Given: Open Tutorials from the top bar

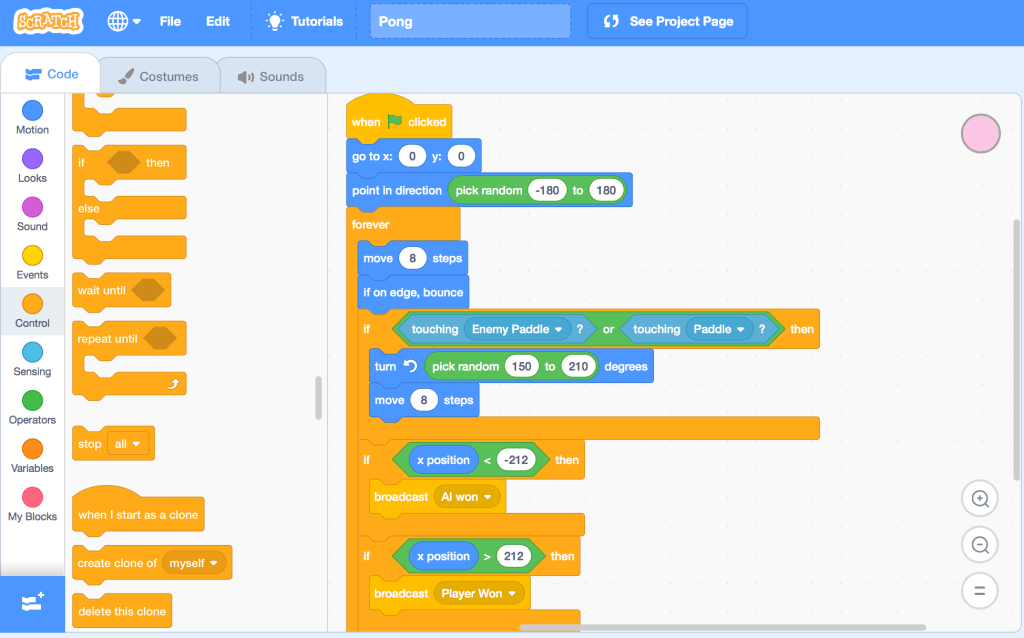Looking at the screenshot, I should (304, 21).
